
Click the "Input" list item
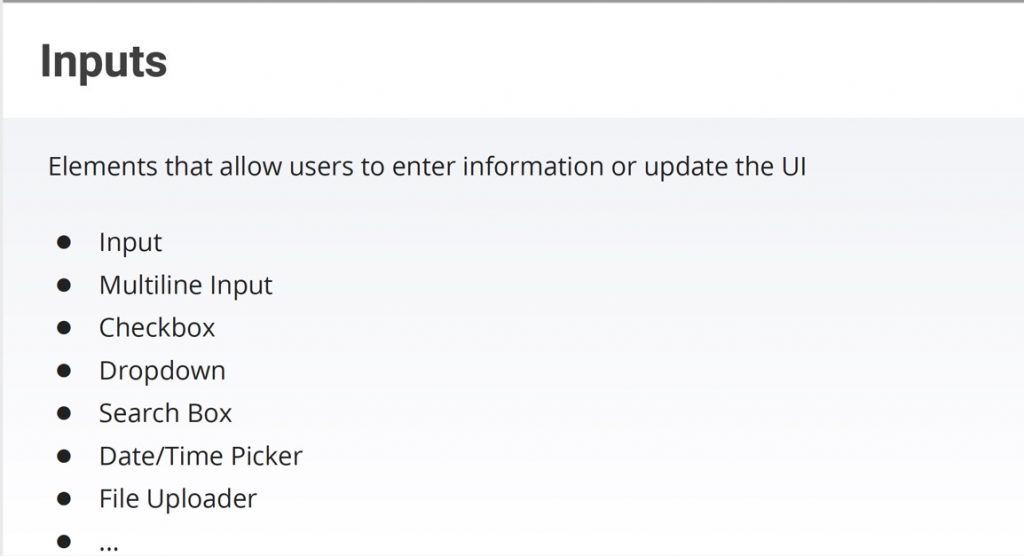click(130, 243)
